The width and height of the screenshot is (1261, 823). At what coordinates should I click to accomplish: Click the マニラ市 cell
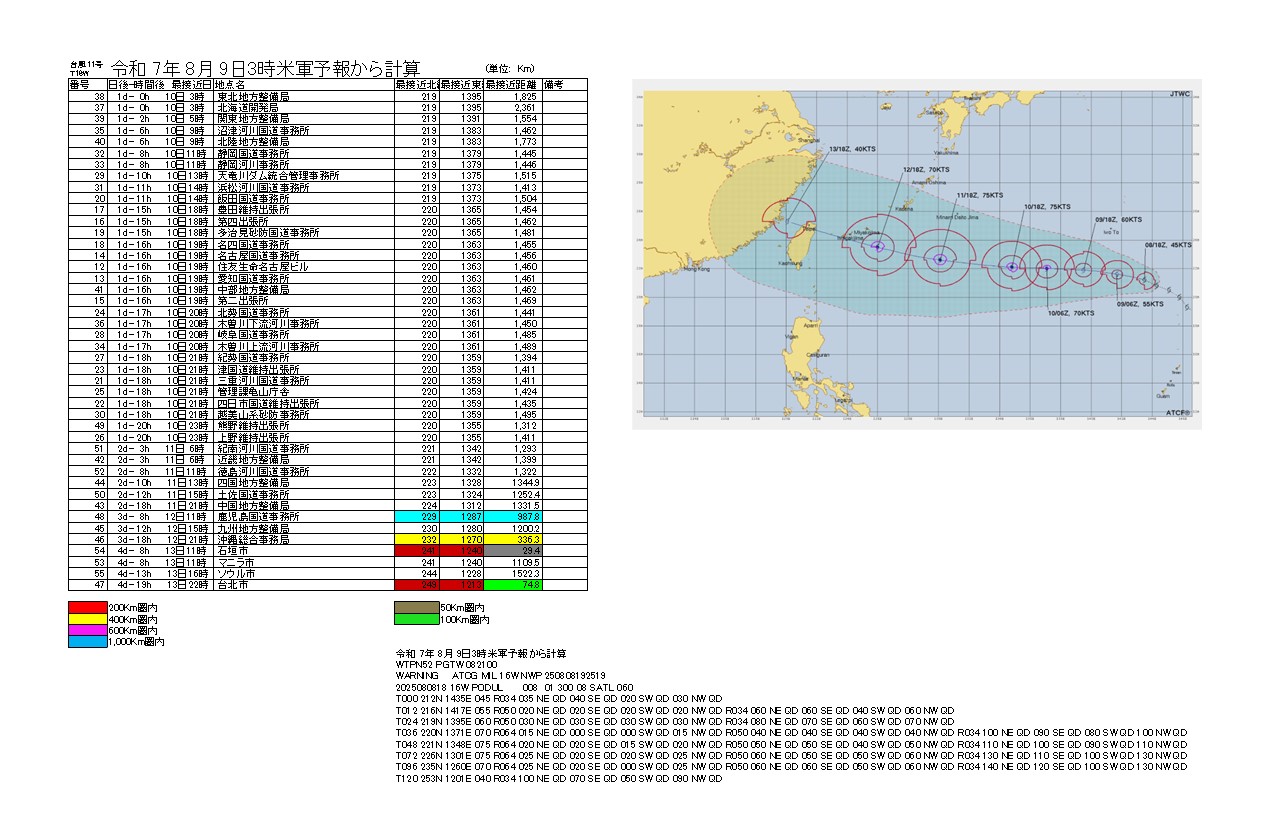point(304,562)
